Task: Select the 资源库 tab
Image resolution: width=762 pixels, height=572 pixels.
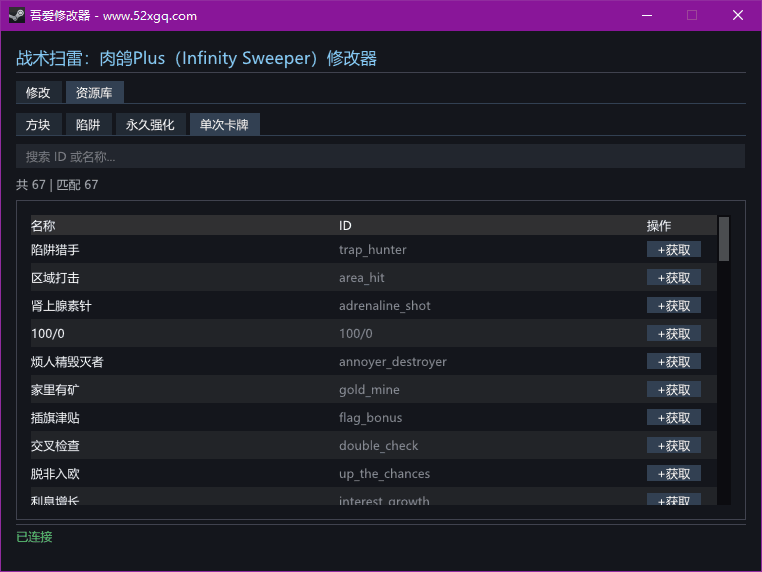Action: point(94,92)
